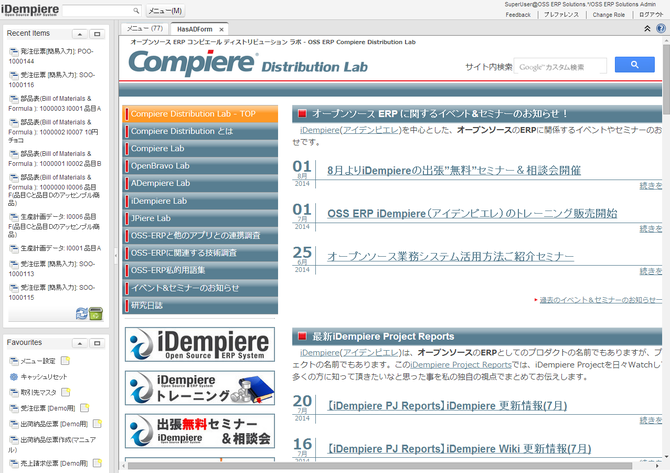Open the オープンソース業務システム活用方法ご紹介セミナー link
Screen dimensions: 670x473
click(450, 256)
